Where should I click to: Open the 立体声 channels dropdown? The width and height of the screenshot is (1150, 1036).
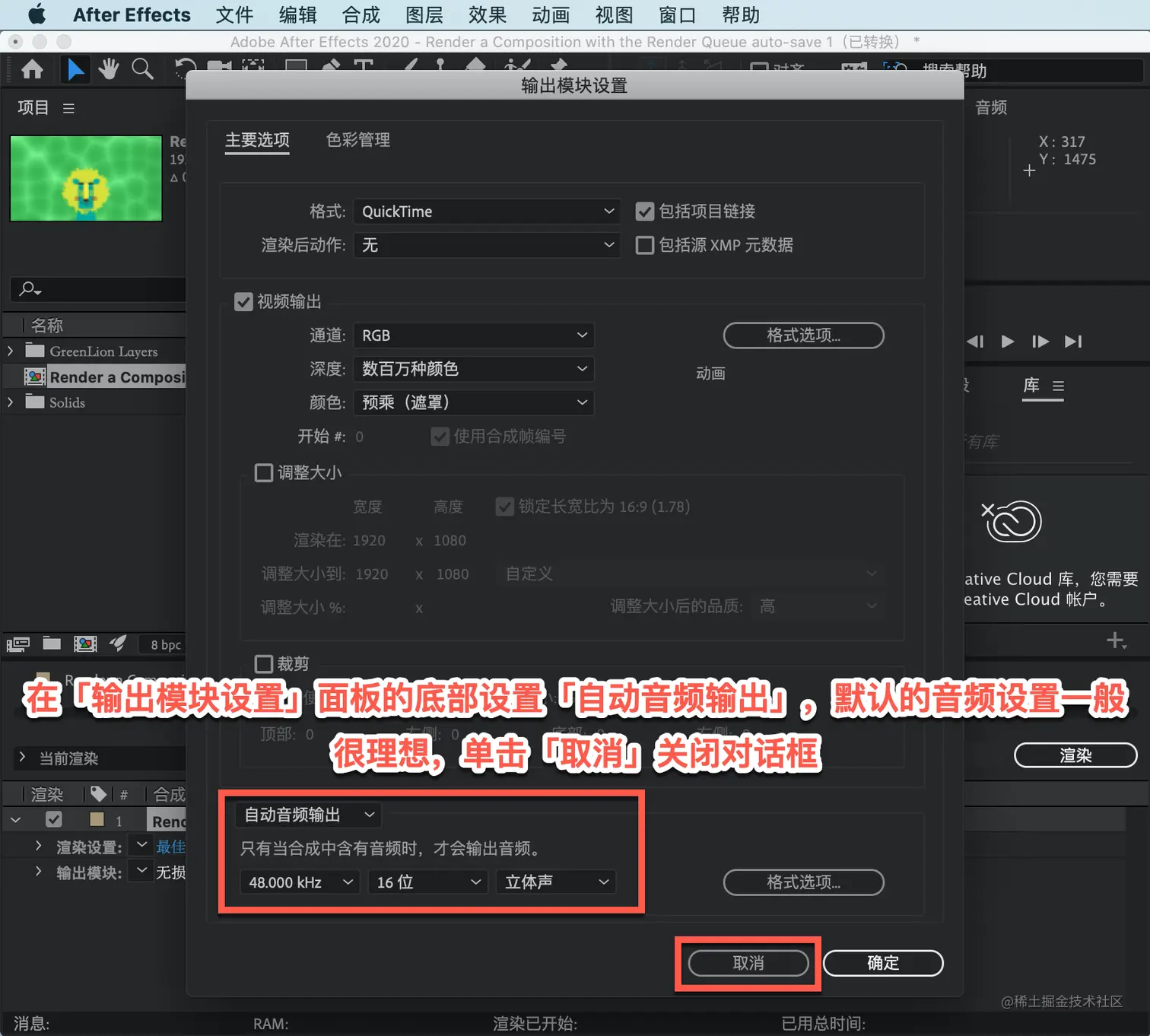click(555, 882)
